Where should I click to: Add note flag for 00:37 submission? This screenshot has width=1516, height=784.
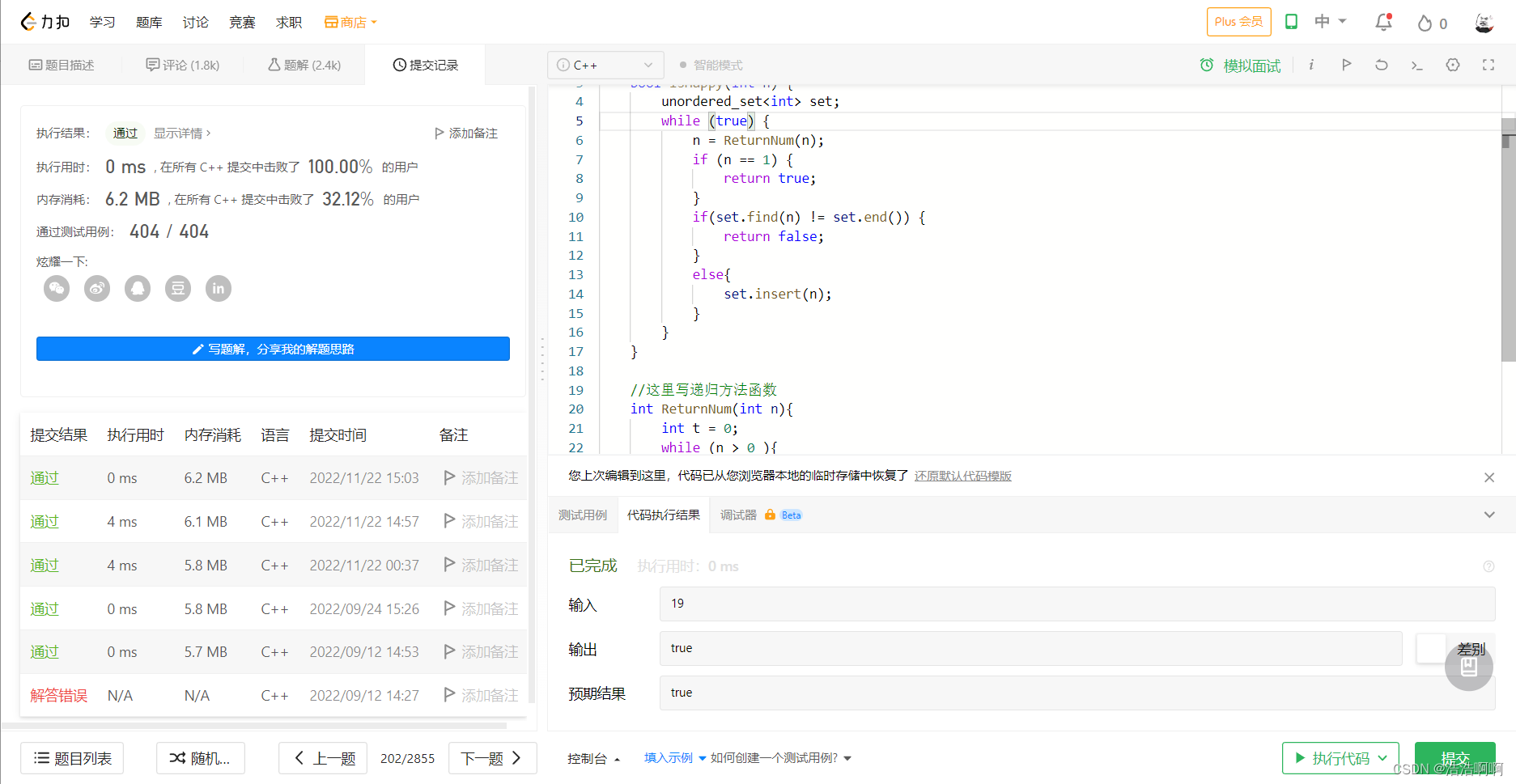(481, 566)
